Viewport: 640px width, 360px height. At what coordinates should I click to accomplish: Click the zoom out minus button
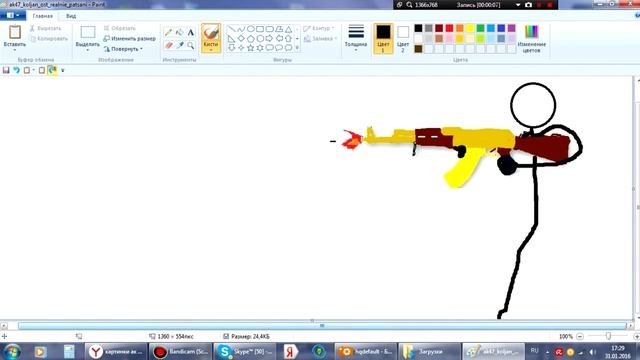(580, 336)
